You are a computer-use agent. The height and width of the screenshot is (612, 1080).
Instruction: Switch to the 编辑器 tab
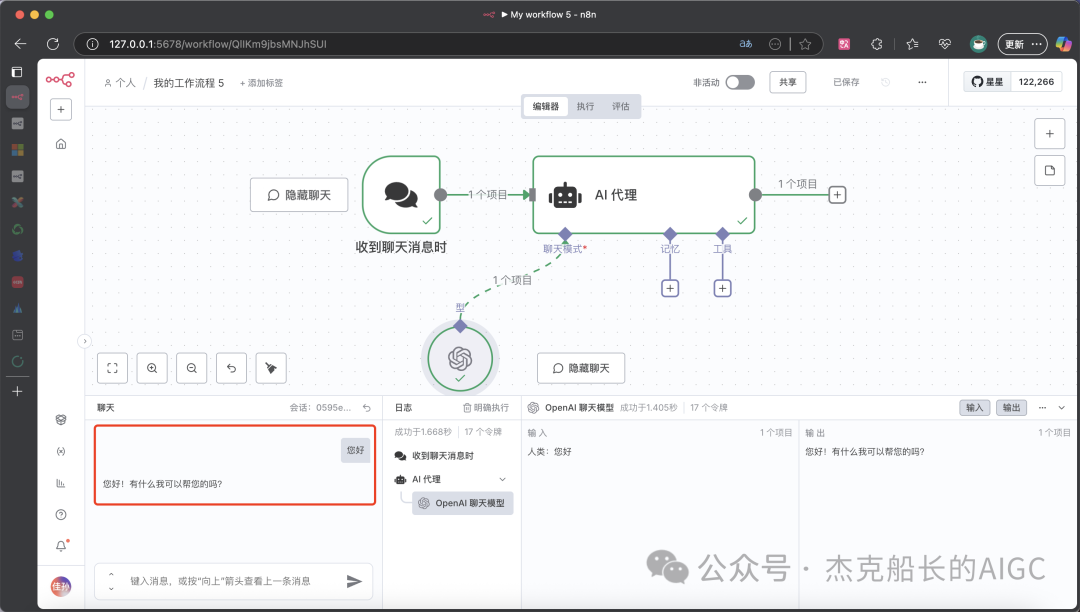point(546,106)
